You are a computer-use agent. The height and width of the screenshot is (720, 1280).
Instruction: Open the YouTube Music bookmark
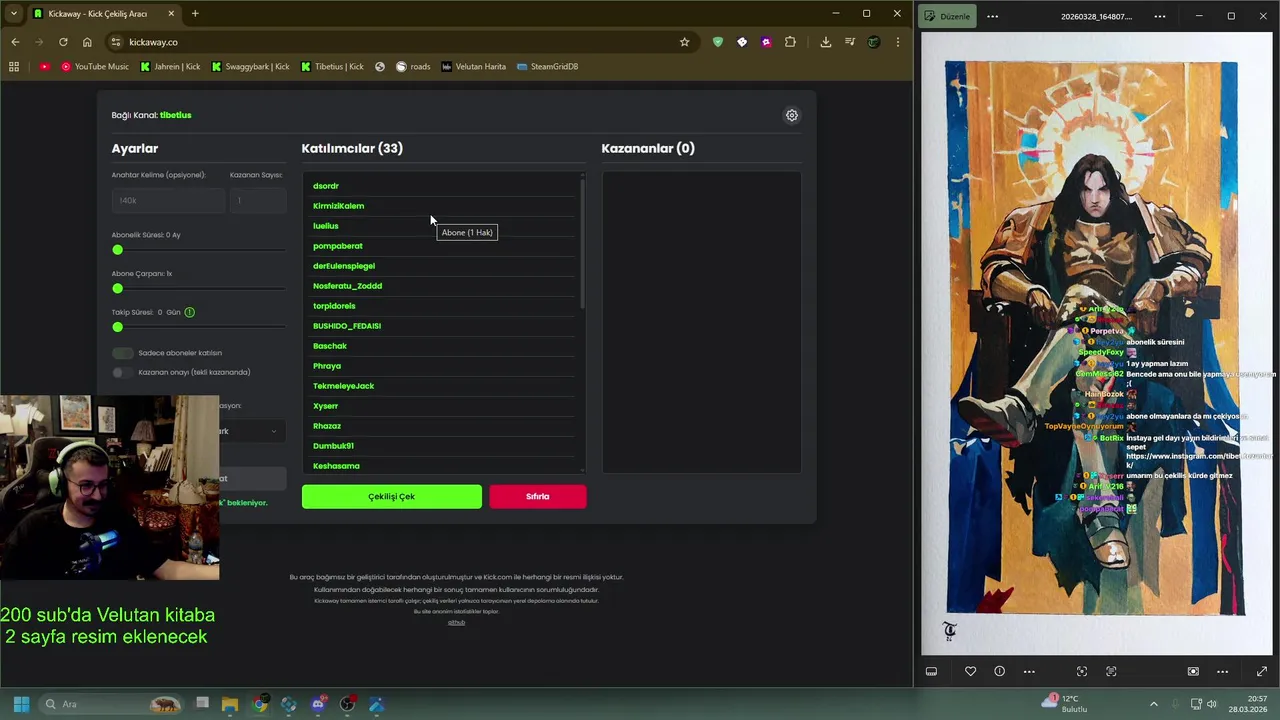pyautogui.click(x=95, y=67)
